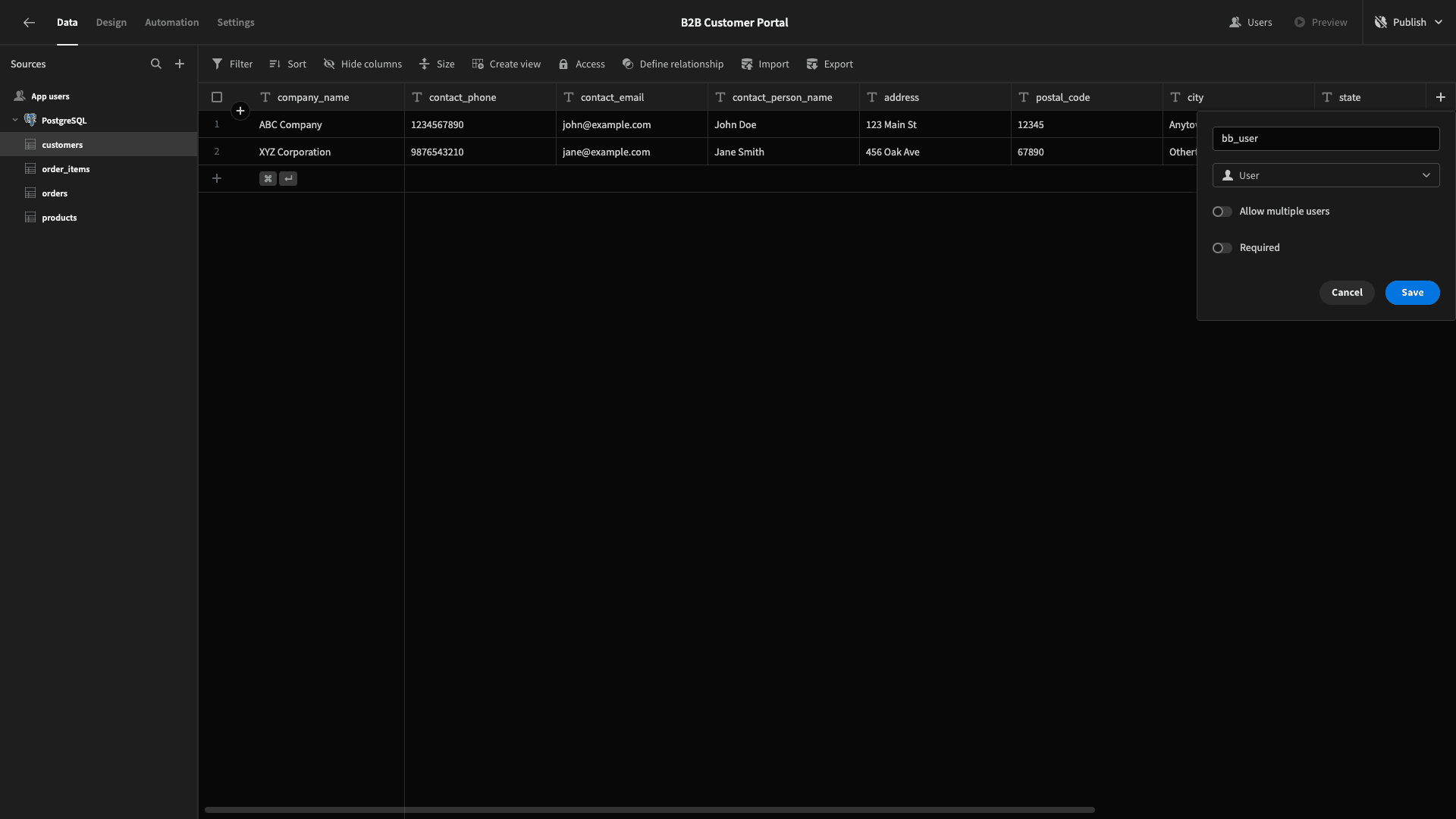Switch to the Design tab
Screen dimensions: 1456x819
pos(111,23)
